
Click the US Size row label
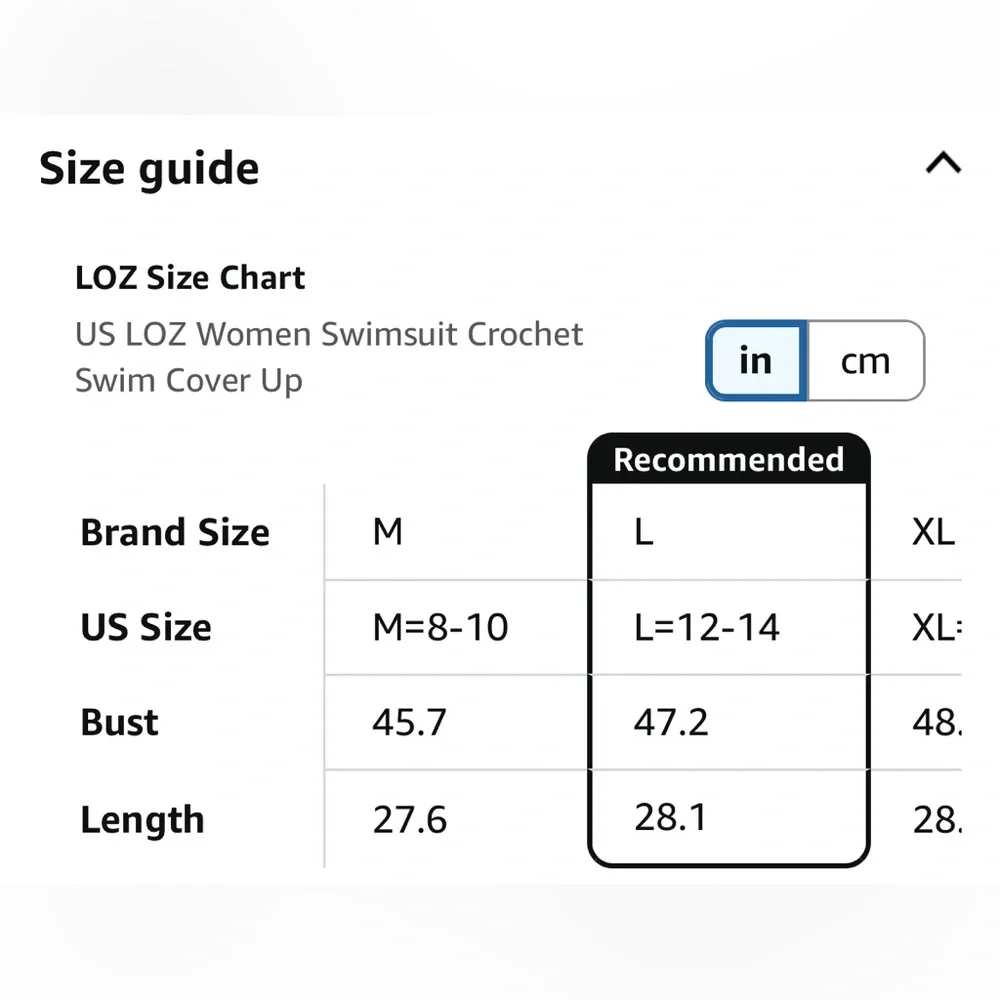146,628
